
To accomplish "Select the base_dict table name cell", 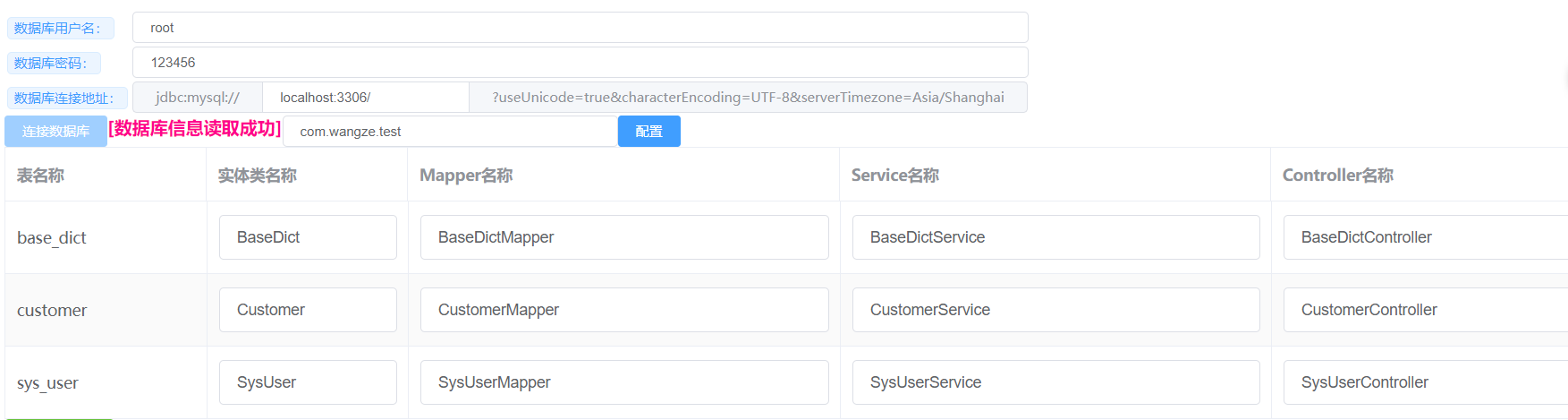I will click(106, 237).
